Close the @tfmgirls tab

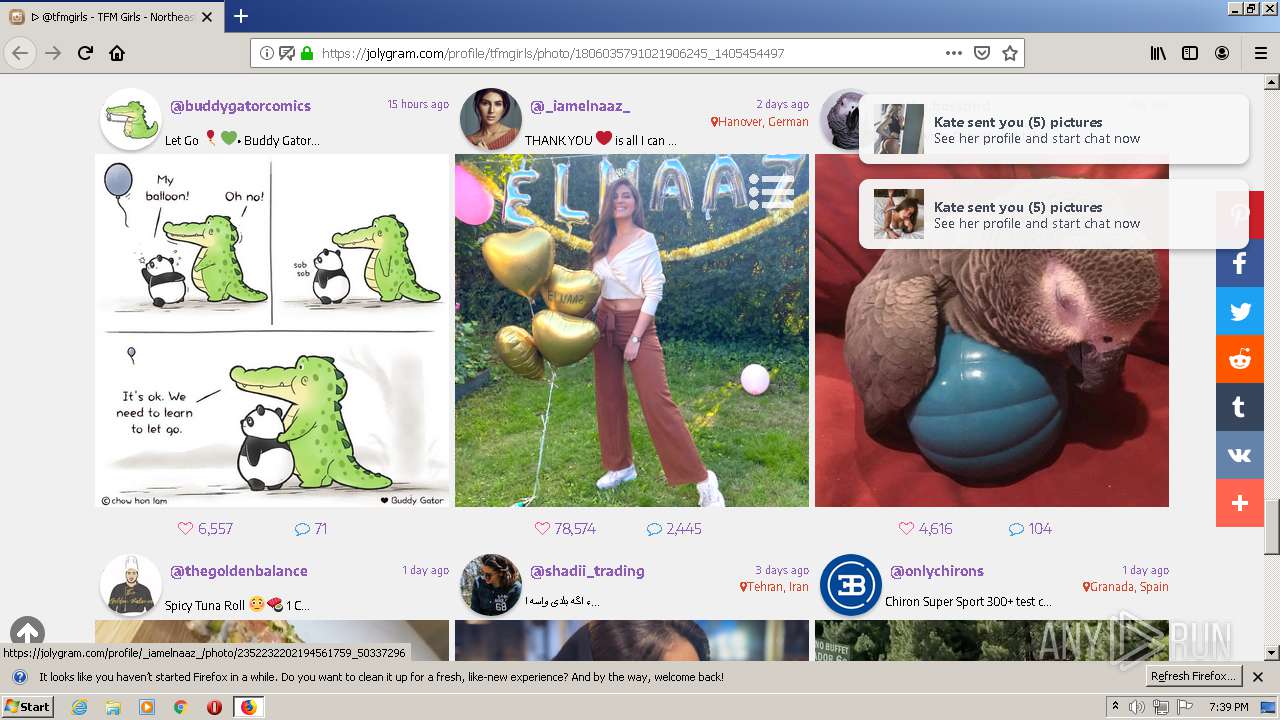(x=207, y=17)
